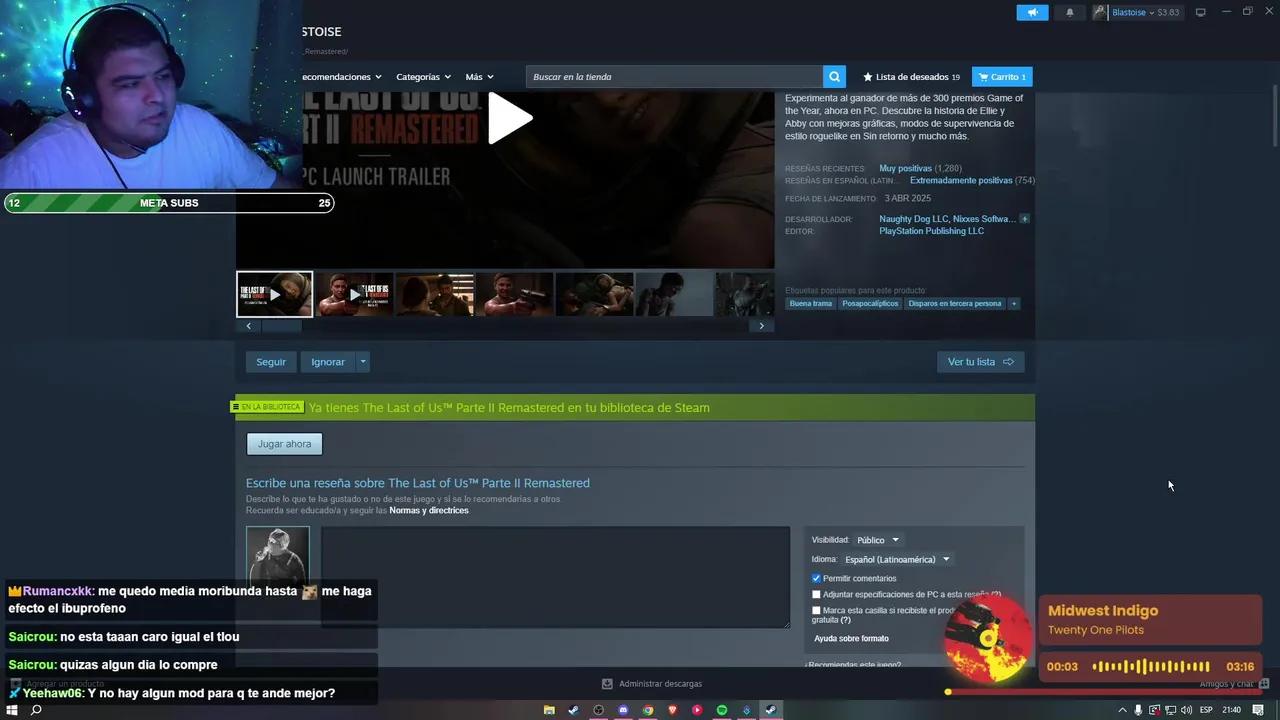The image size is (1280, 720).
Task: Click 'Administrar descargas' at bottom
Action: coord(652,684)
